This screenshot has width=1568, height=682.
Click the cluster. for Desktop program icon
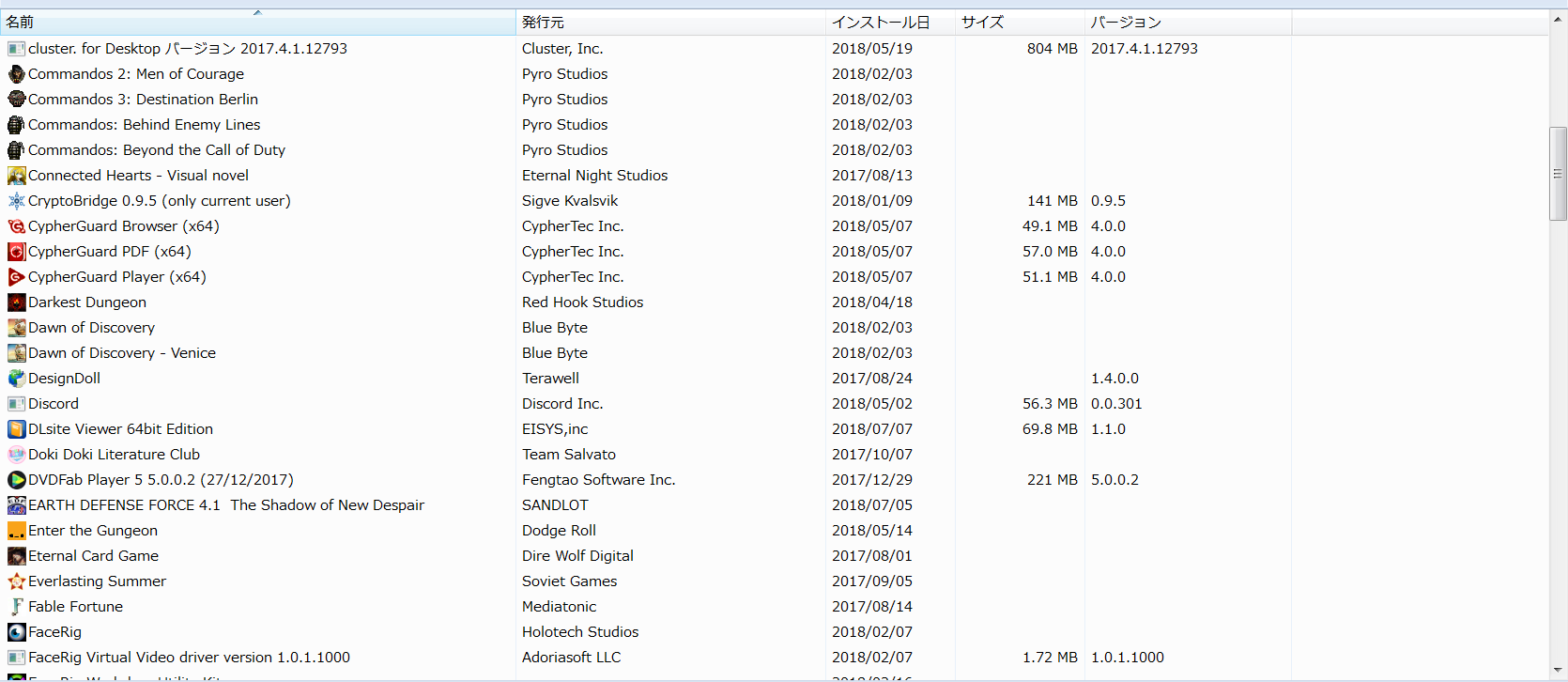16,49
